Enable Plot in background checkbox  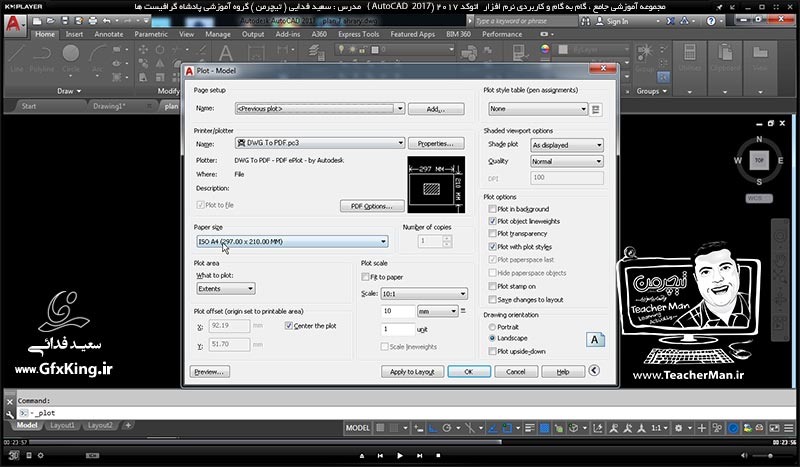pyautogui.click(x=492, y=209)
